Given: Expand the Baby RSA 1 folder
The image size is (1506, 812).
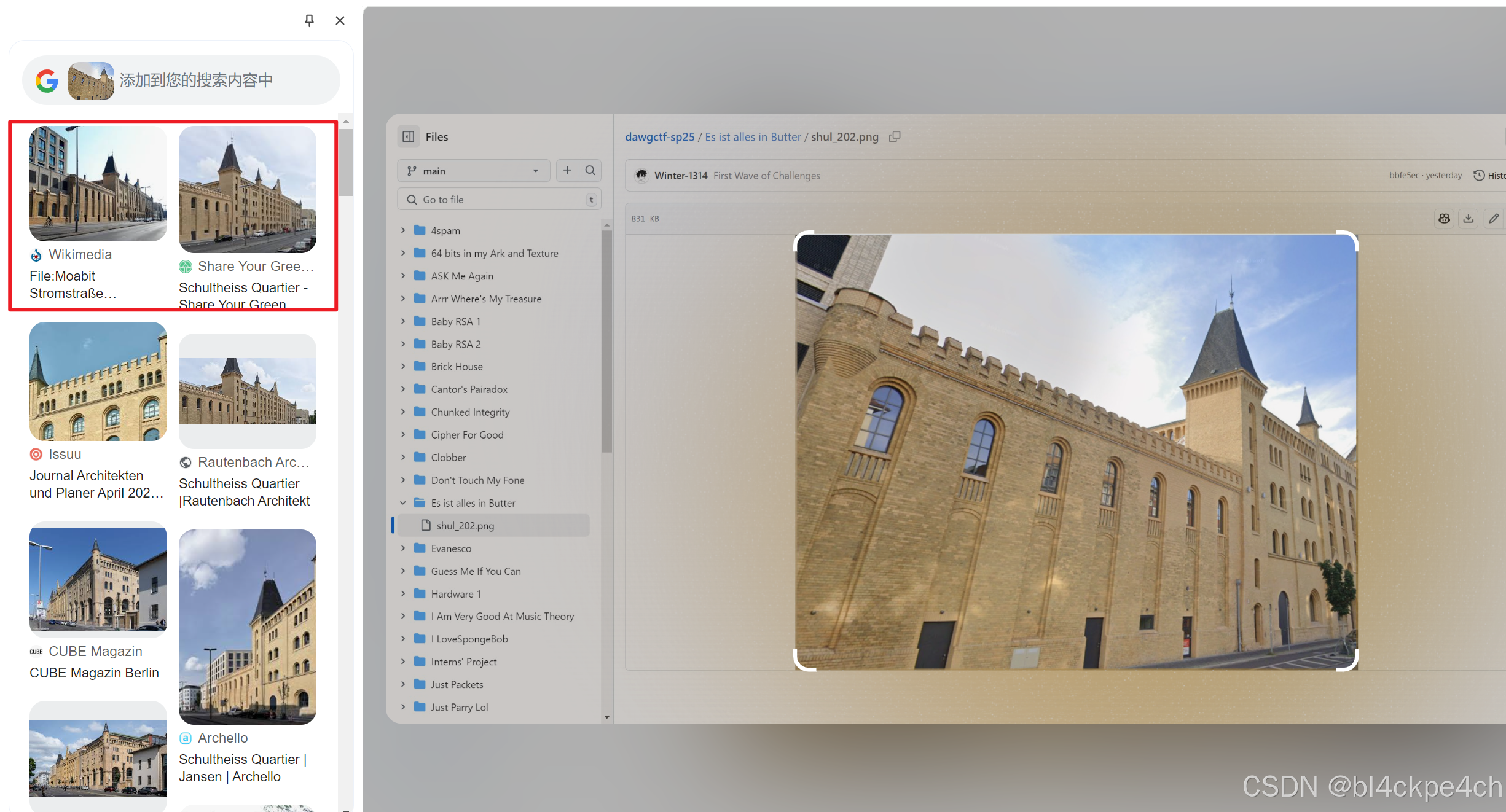Looking at the screenshot, I should (403, 321).
